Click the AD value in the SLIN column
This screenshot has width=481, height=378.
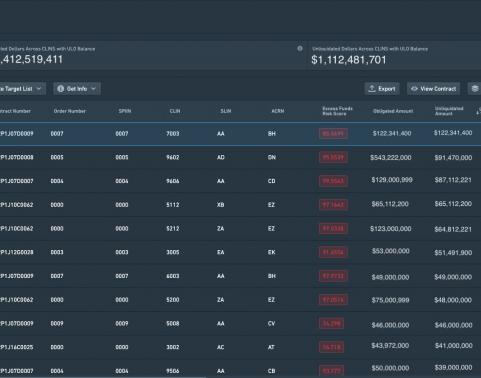point(221,157)
